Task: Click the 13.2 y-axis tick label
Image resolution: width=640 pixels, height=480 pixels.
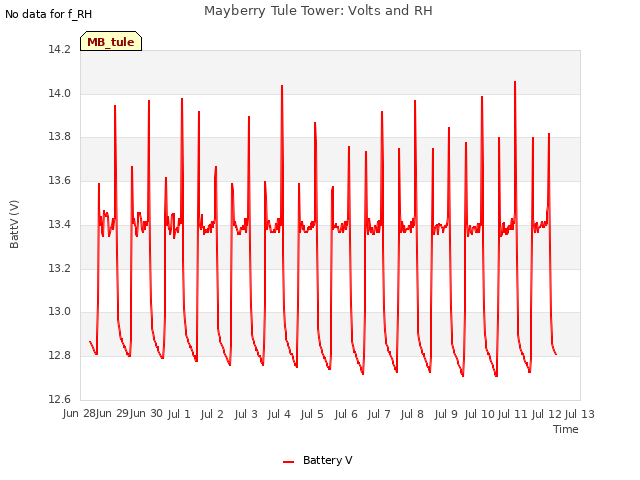Action: tap(60, 269)
